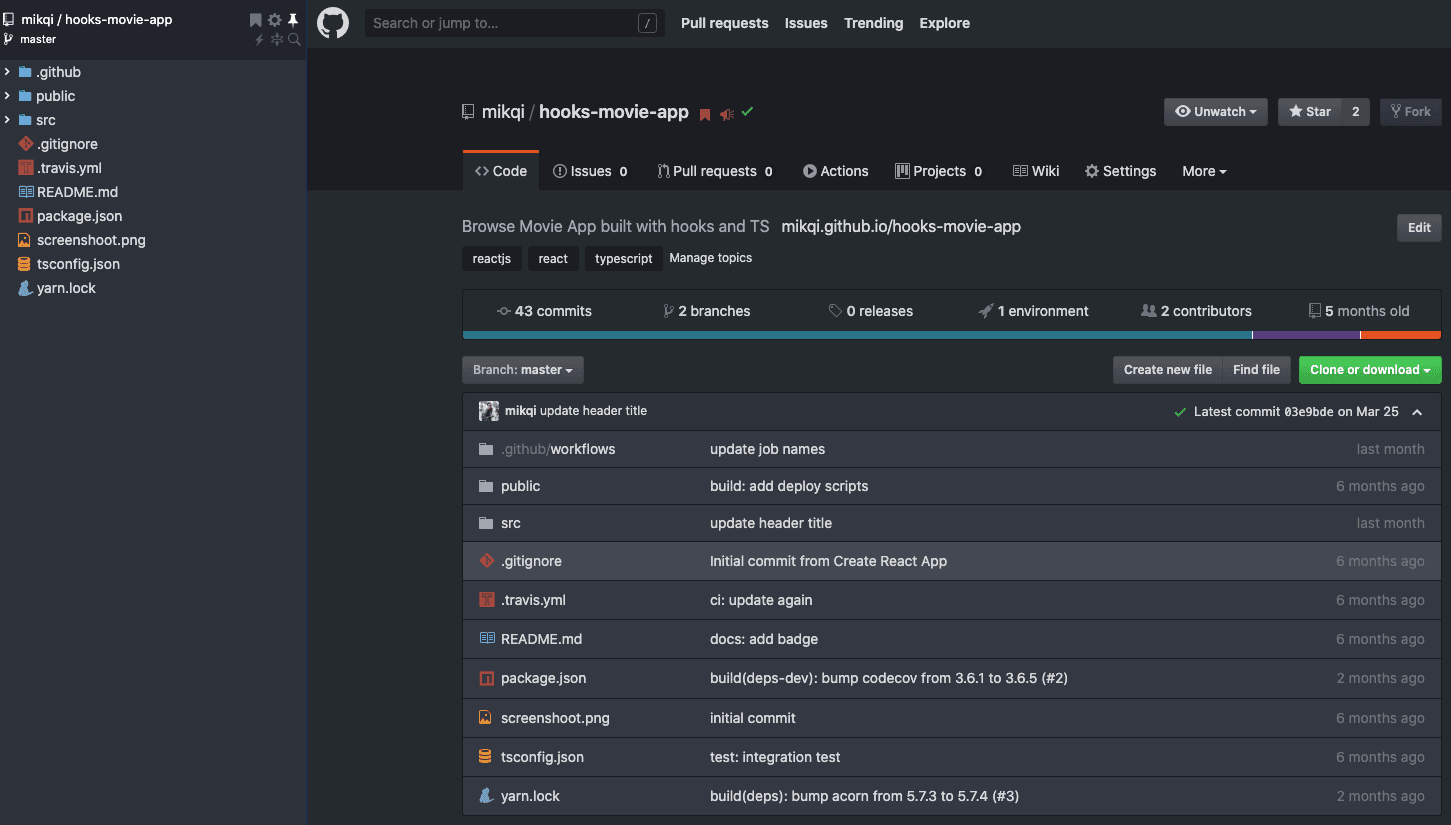Click Manage topics link
The width and height of the screenshot is (1451, 825).
coord(711,258)
